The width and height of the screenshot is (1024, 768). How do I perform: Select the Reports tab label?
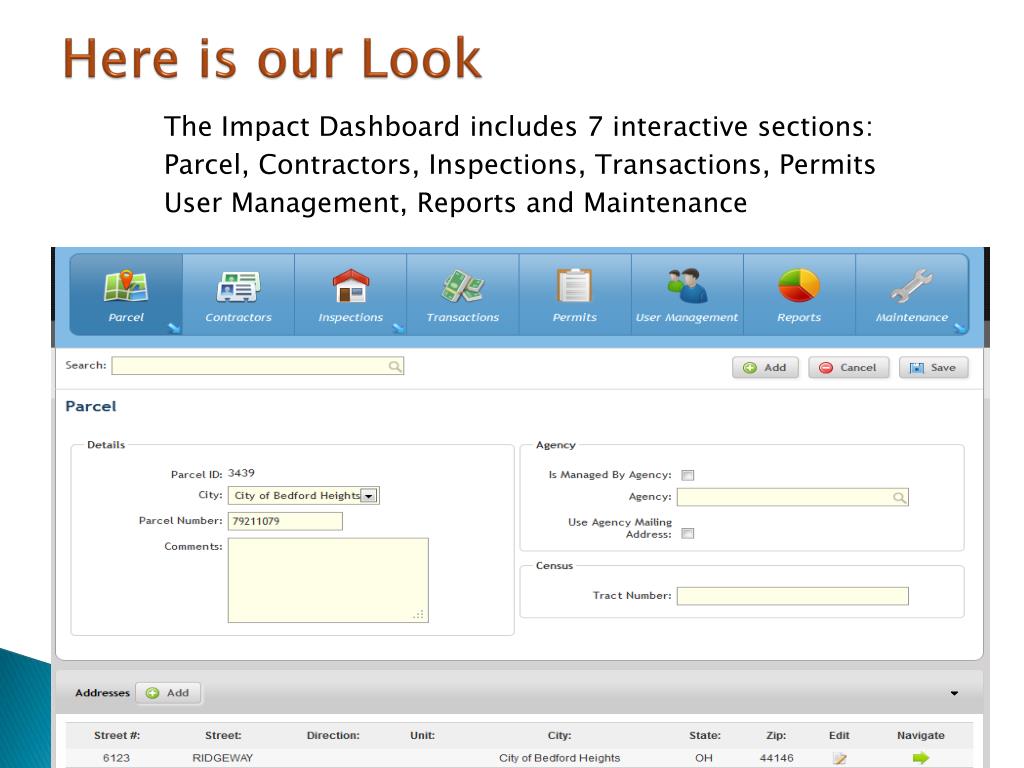pos(799,317)
